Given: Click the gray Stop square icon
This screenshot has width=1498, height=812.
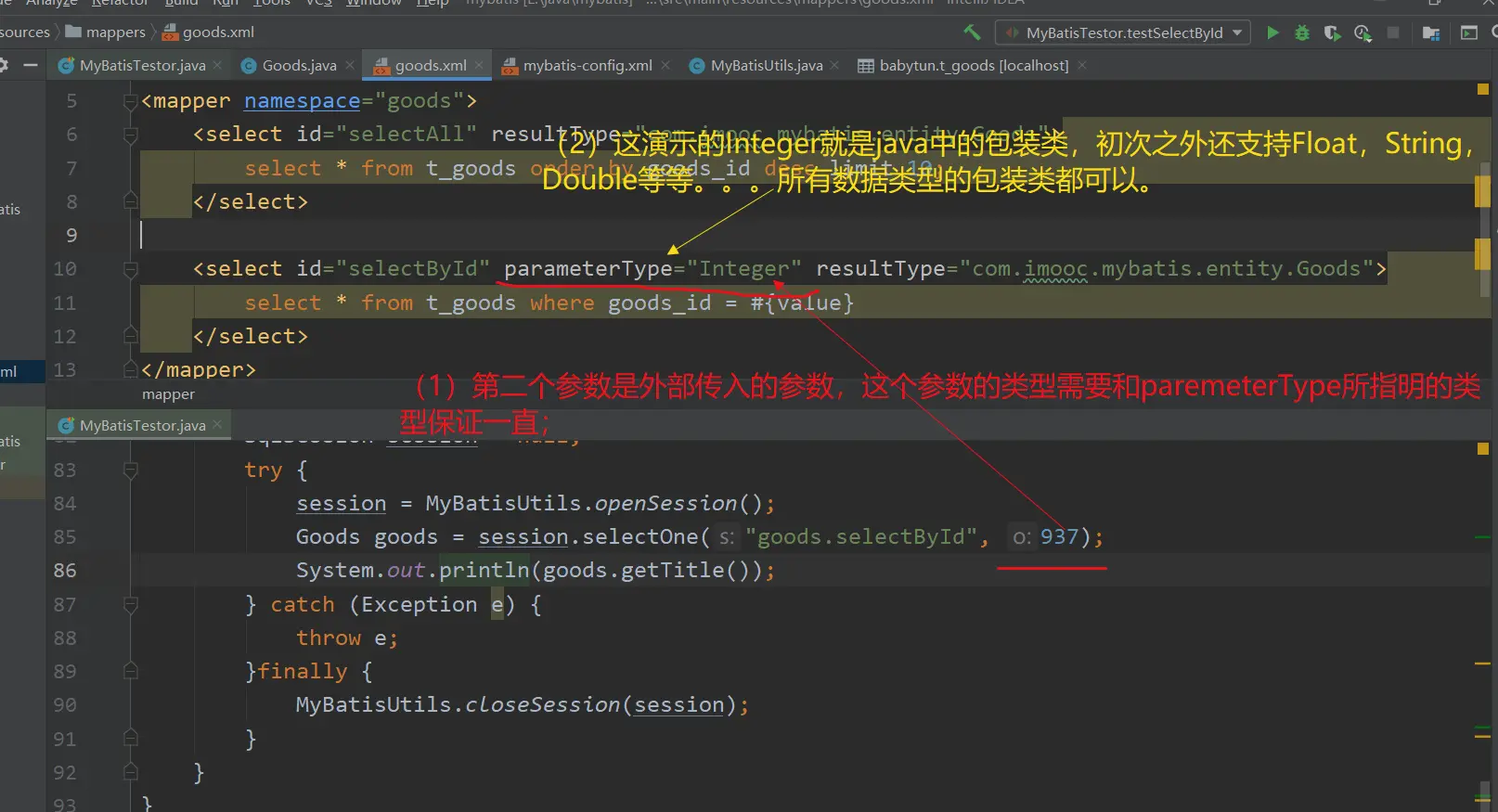Looking at the screenshot, I should pos(1393,32).
